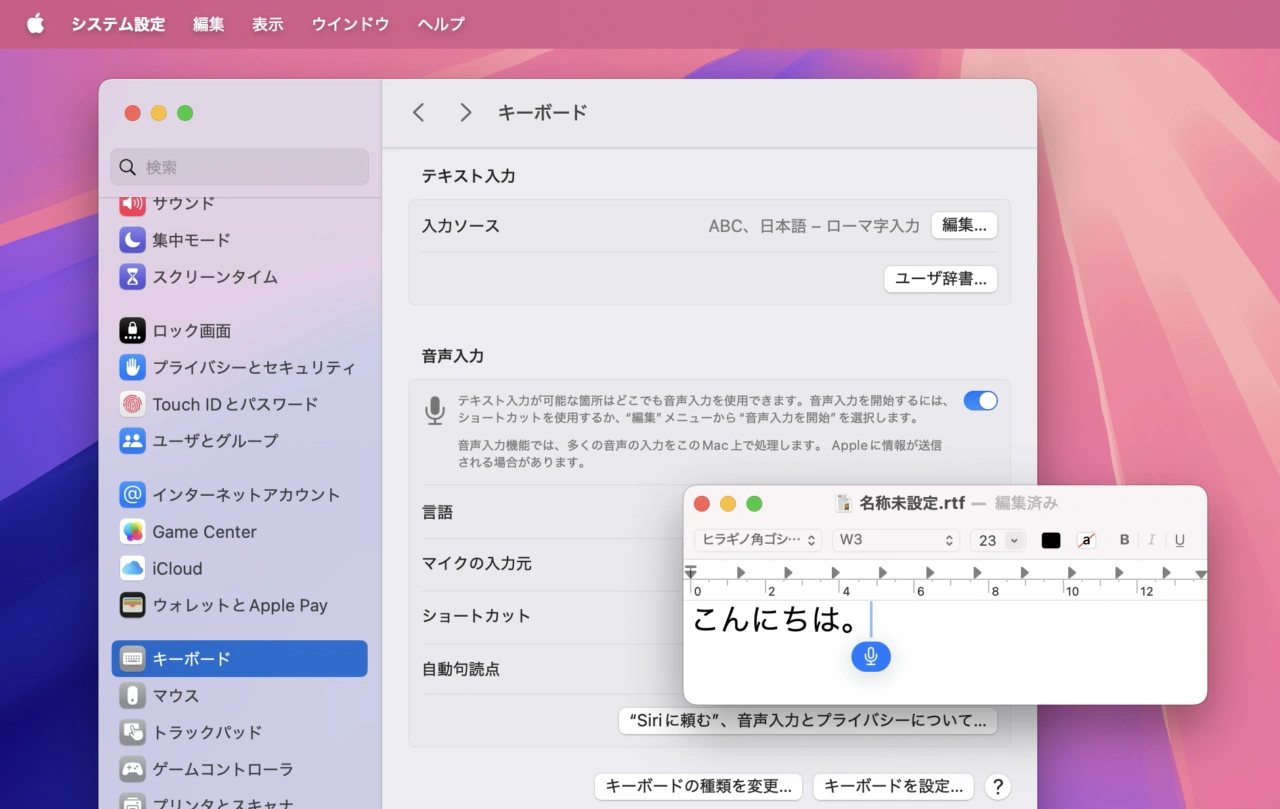
Task: Click the ユーザ辞書... button
Action: click(940, 279)
